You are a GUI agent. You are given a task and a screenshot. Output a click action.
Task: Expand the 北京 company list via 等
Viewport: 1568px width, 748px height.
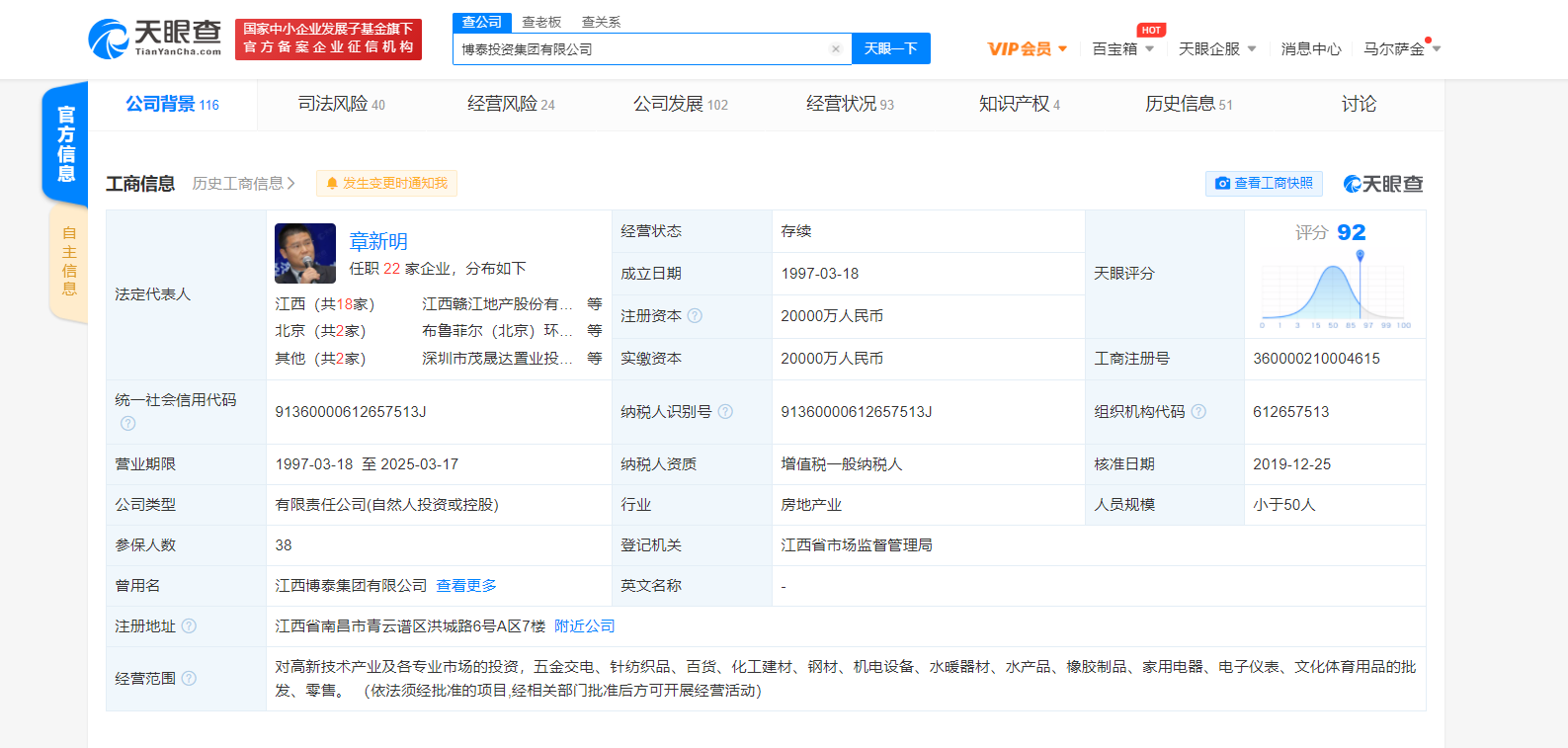tap(595, 330)
